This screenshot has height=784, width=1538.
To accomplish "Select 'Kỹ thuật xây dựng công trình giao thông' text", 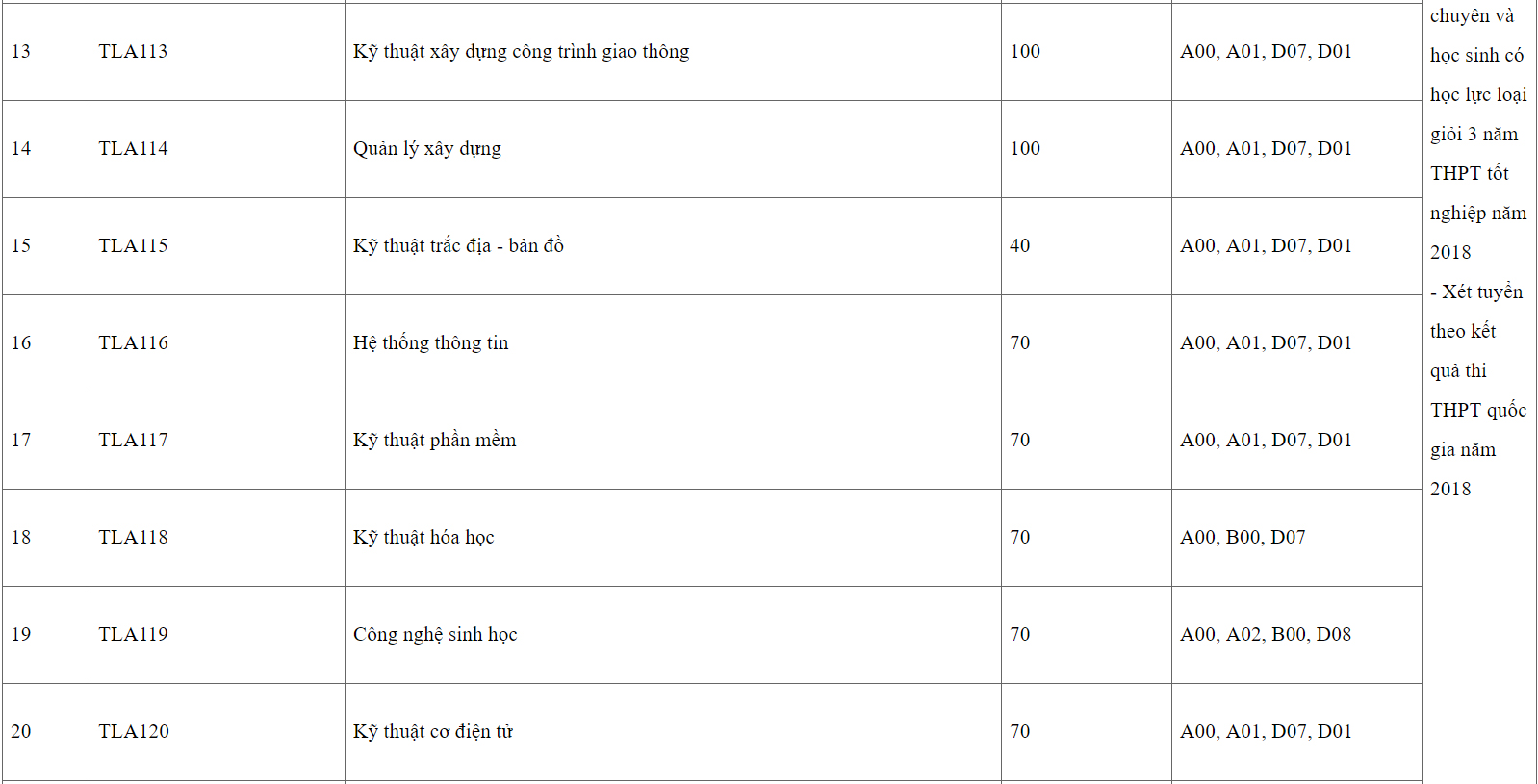I will tap(521, 52).
